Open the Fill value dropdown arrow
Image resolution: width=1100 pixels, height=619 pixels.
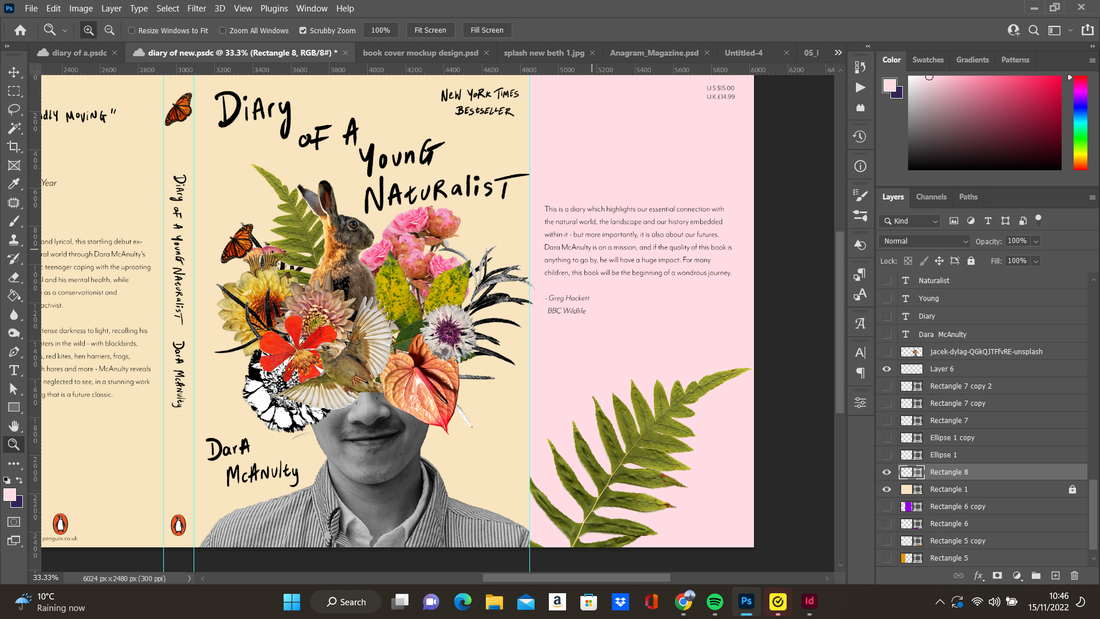[x=1035, y=261]
